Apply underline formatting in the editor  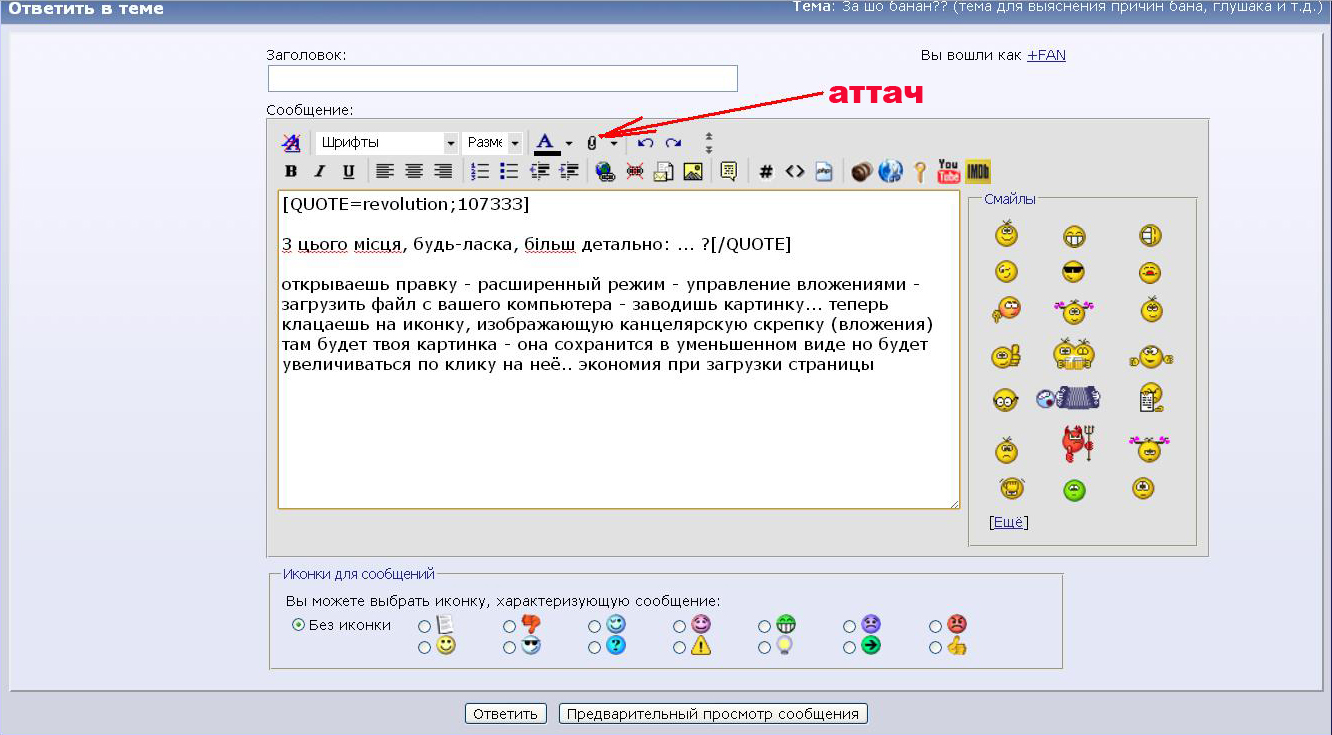click(x=348, y=172)
